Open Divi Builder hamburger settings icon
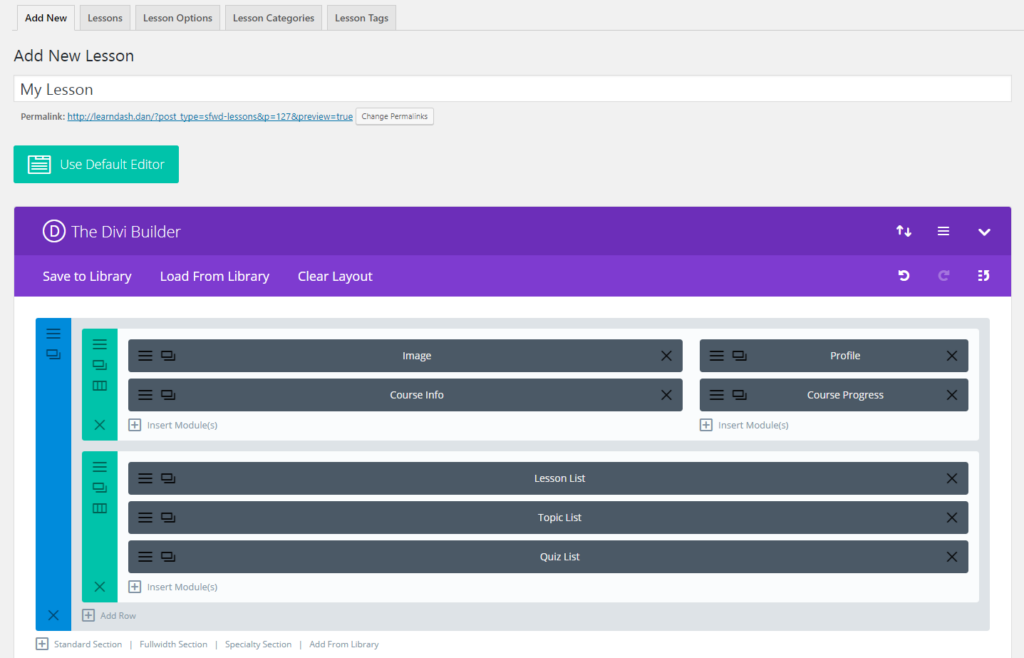1024x658 pixels. pos(943,231)
